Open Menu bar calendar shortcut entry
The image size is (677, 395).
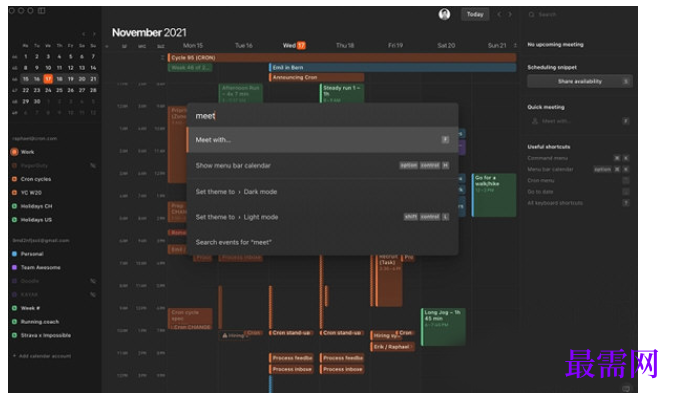pos(578,169)
